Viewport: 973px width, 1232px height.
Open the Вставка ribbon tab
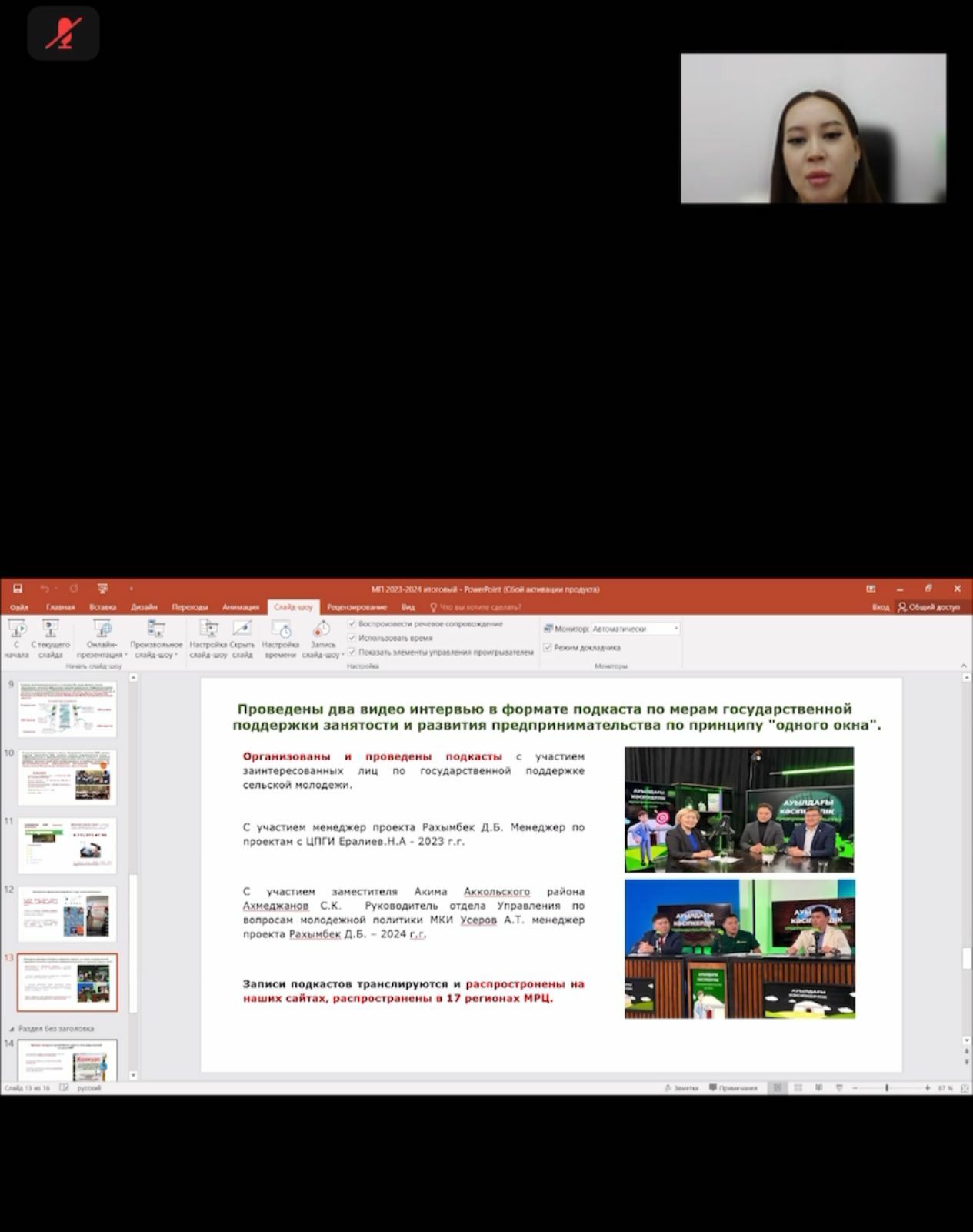[102, 607]
